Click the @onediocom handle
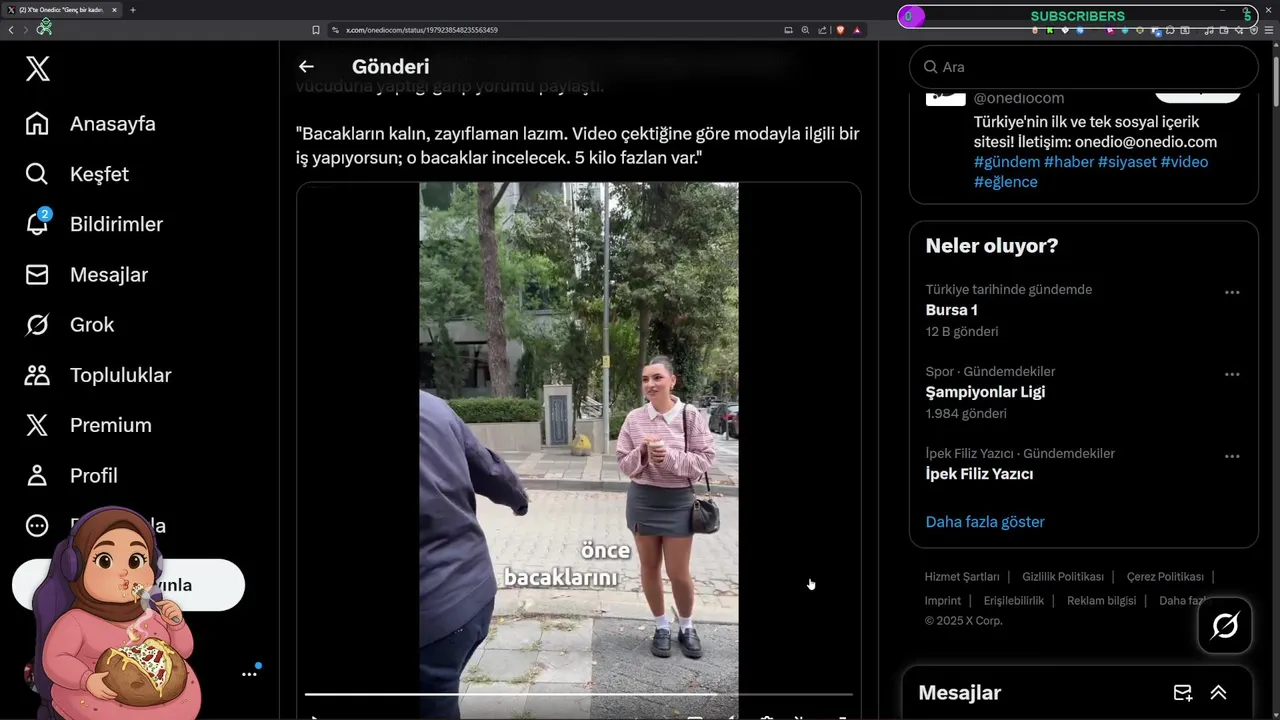This screenshot has width=1280, height=720. [x=1019, y=98]
